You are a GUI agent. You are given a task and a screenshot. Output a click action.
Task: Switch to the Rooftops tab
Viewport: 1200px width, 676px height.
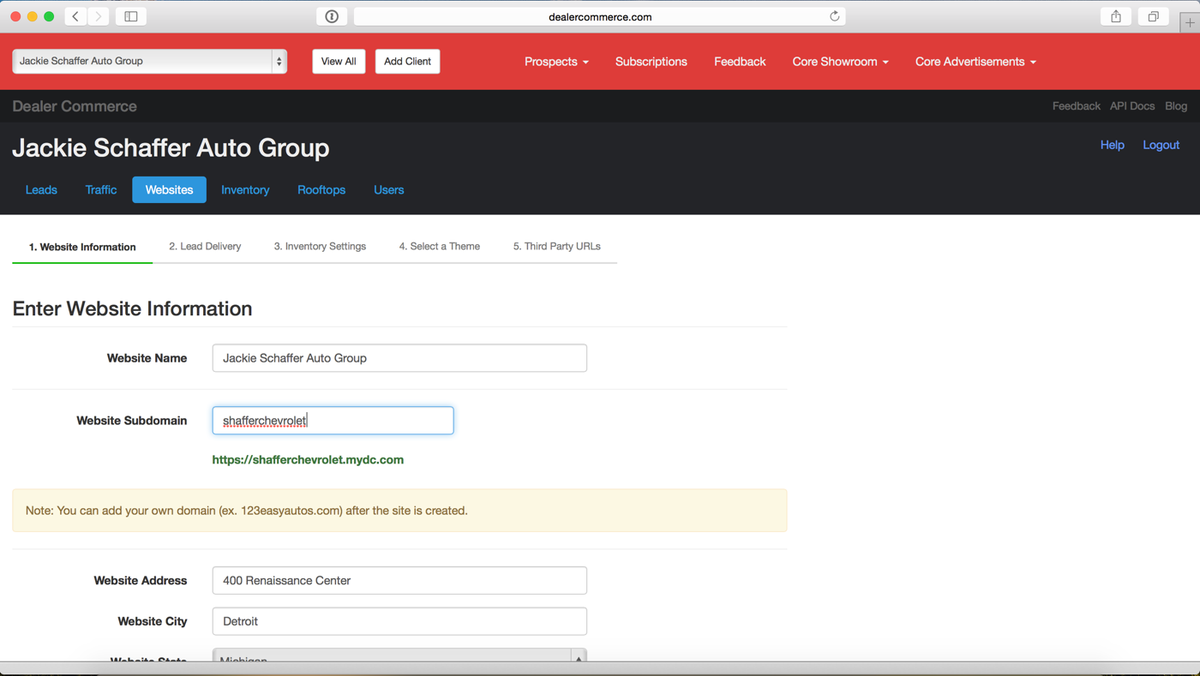click(321, 190)
